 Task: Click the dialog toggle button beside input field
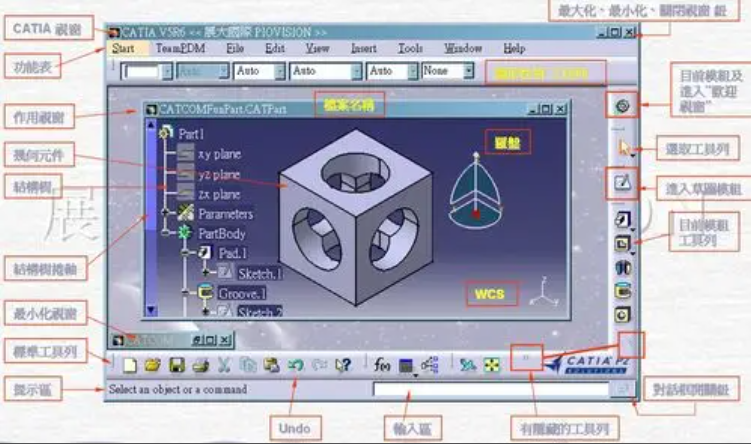tap(622, 389)
